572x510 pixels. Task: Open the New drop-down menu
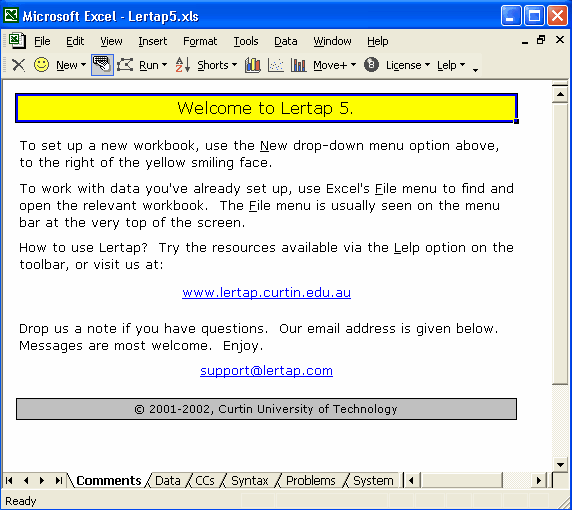pyautogui.click(x=71, y=65)
